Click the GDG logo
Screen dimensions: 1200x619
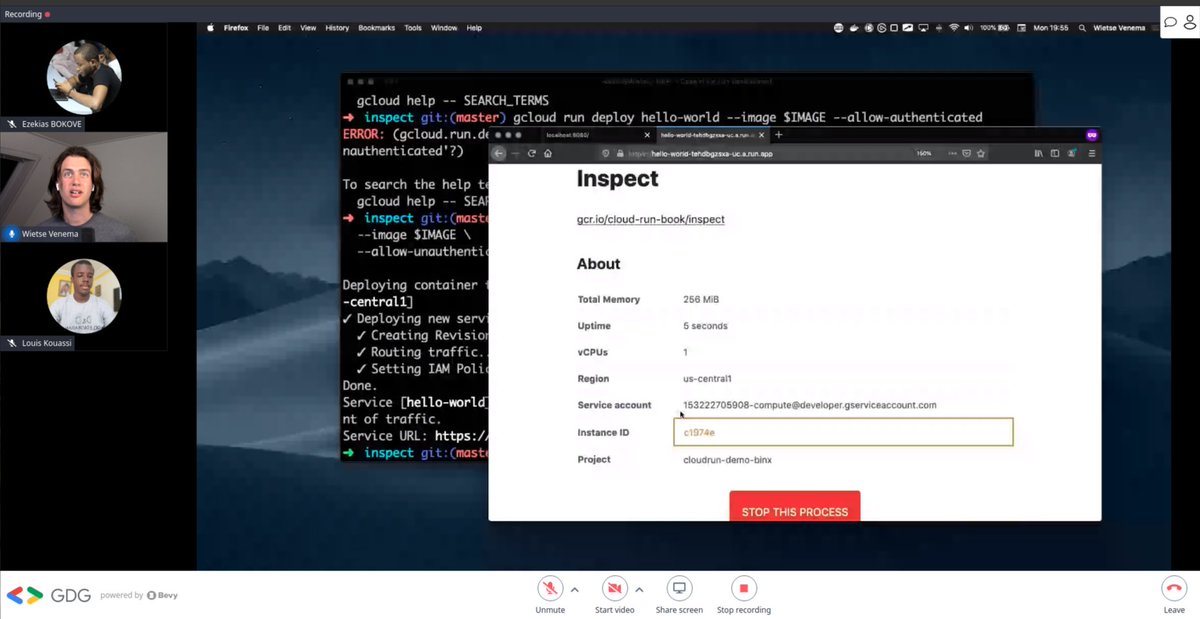(48, 595)
